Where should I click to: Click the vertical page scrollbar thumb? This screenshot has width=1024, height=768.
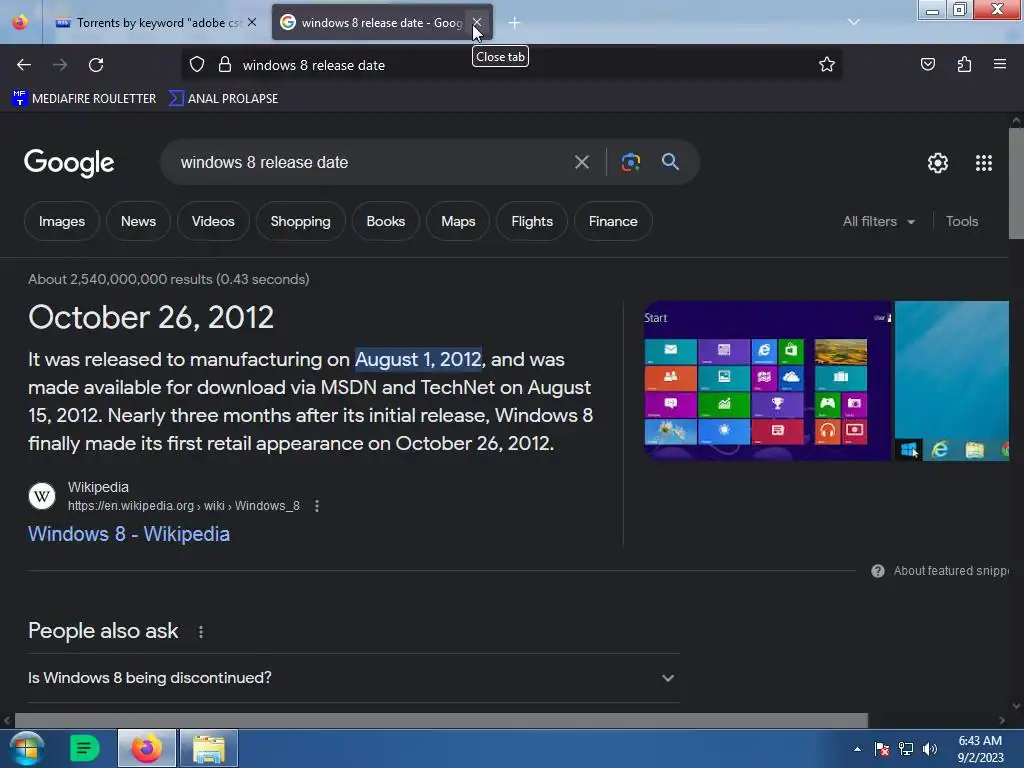(1016, 184)
